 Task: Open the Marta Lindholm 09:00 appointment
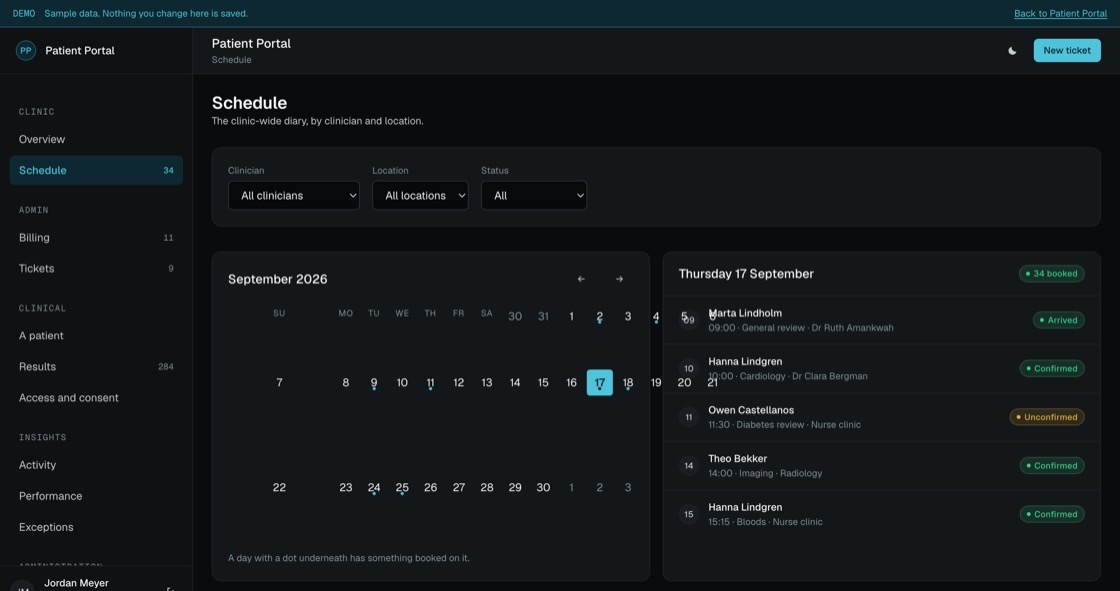pos(881,320)
